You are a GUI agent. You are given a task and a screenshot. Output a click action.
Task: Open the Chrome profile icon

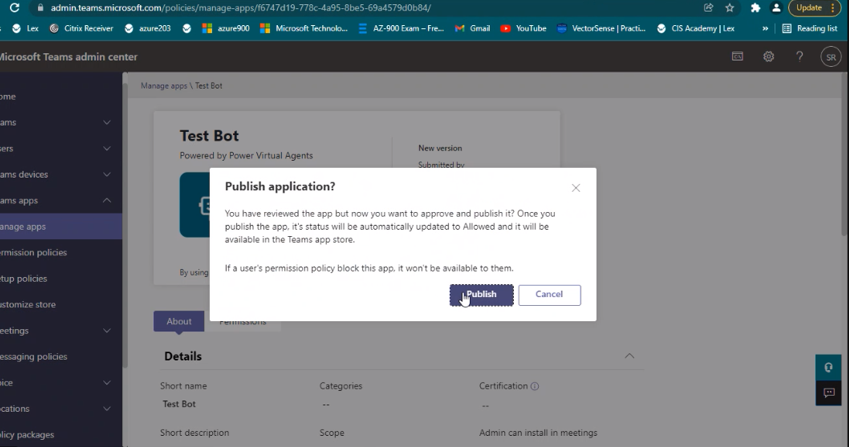pyautogui.click(x=776, y=8)
